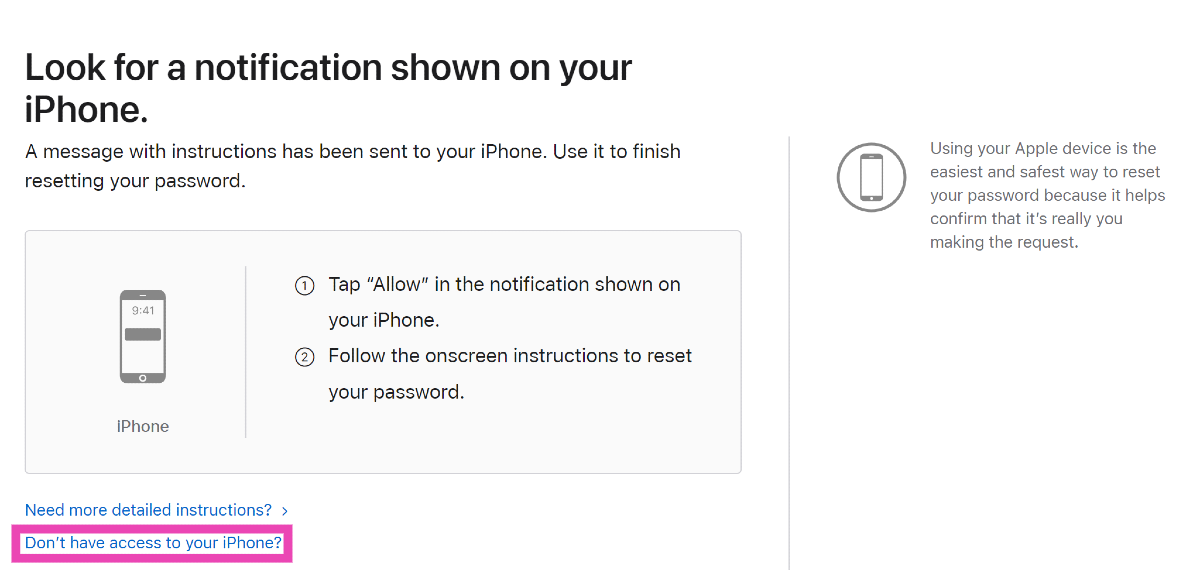The image size is (1200, 570).
Task: Click the circled number 1 step marker
Action: [x=304, y=286]
